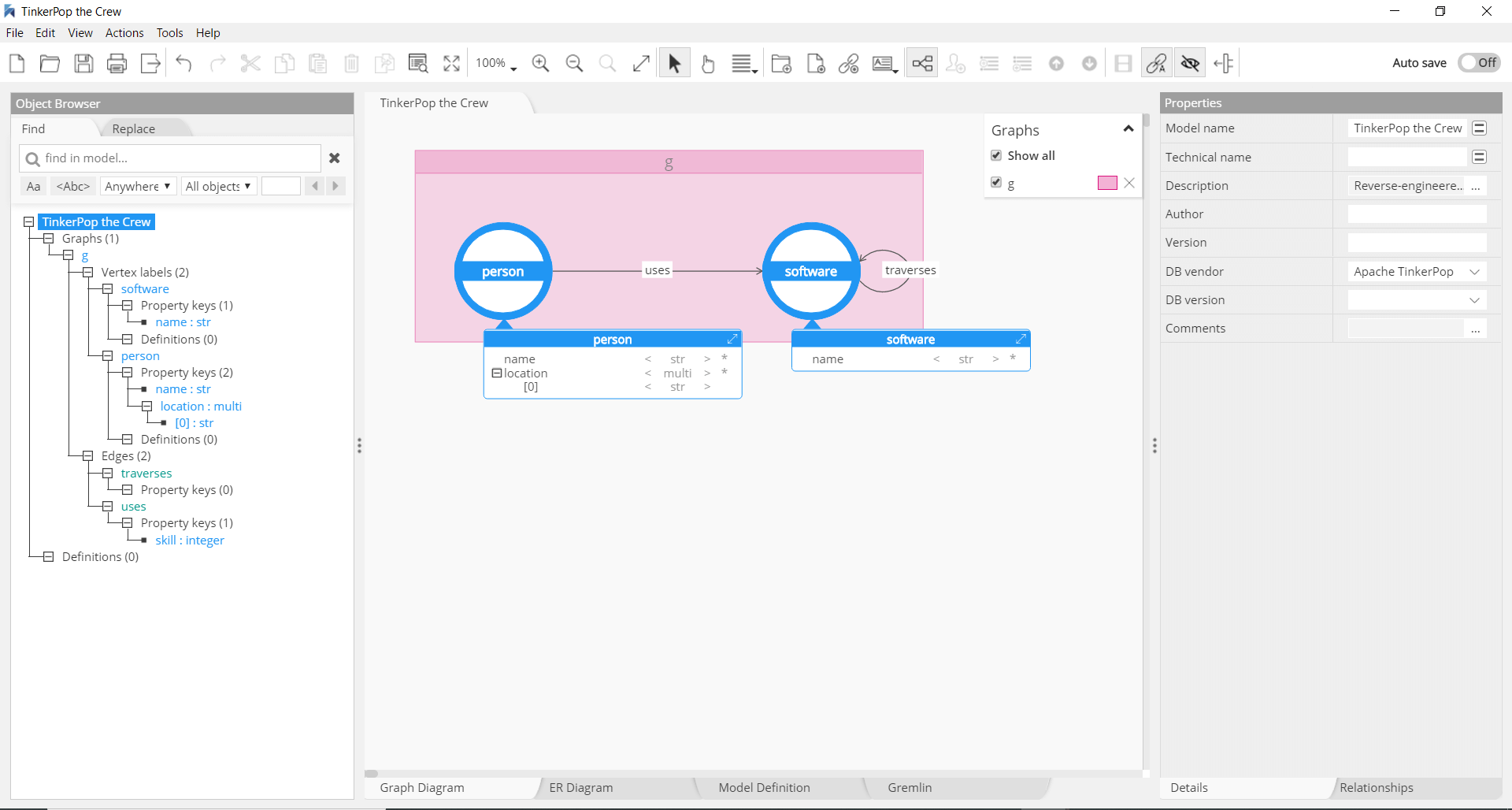Open the DB version dropdown
The height and width of the screenshot is (810, 1512).
1417,300
